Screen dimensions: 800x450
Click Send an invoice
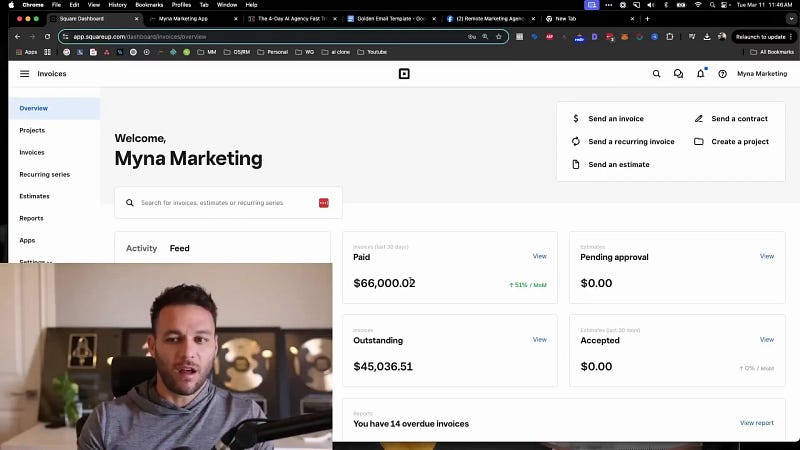click(x=616, y=118)
